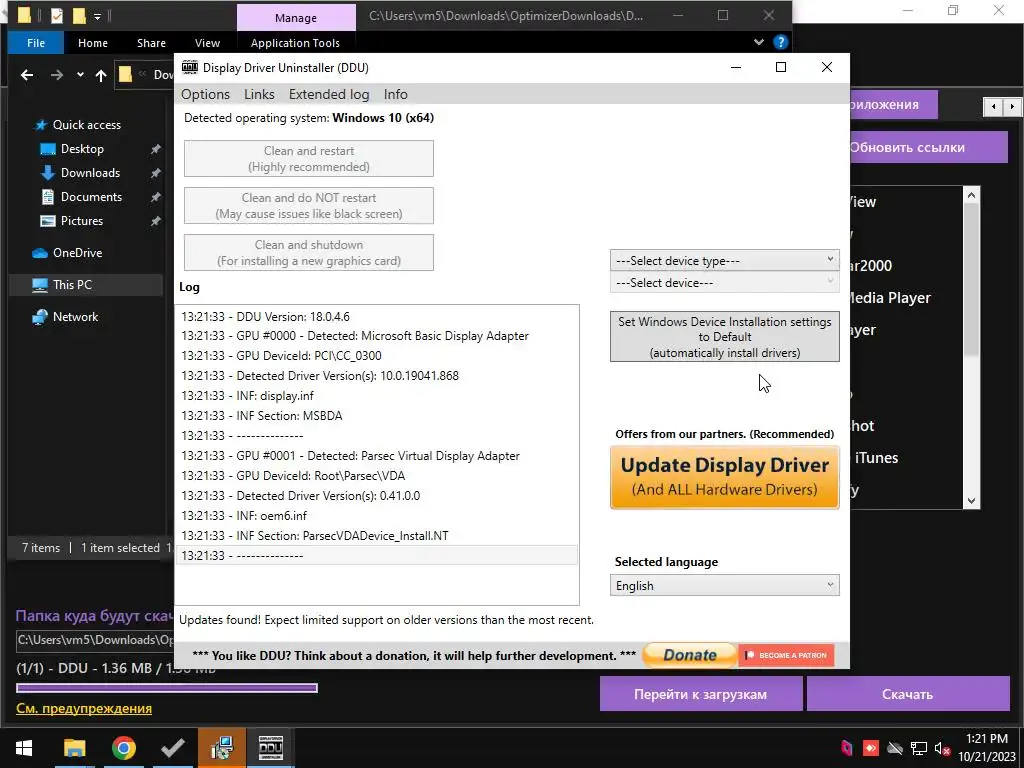This screenshot has width=1024, height=768.
Task: Click the Become a Patron button
Action: point(786,655)
